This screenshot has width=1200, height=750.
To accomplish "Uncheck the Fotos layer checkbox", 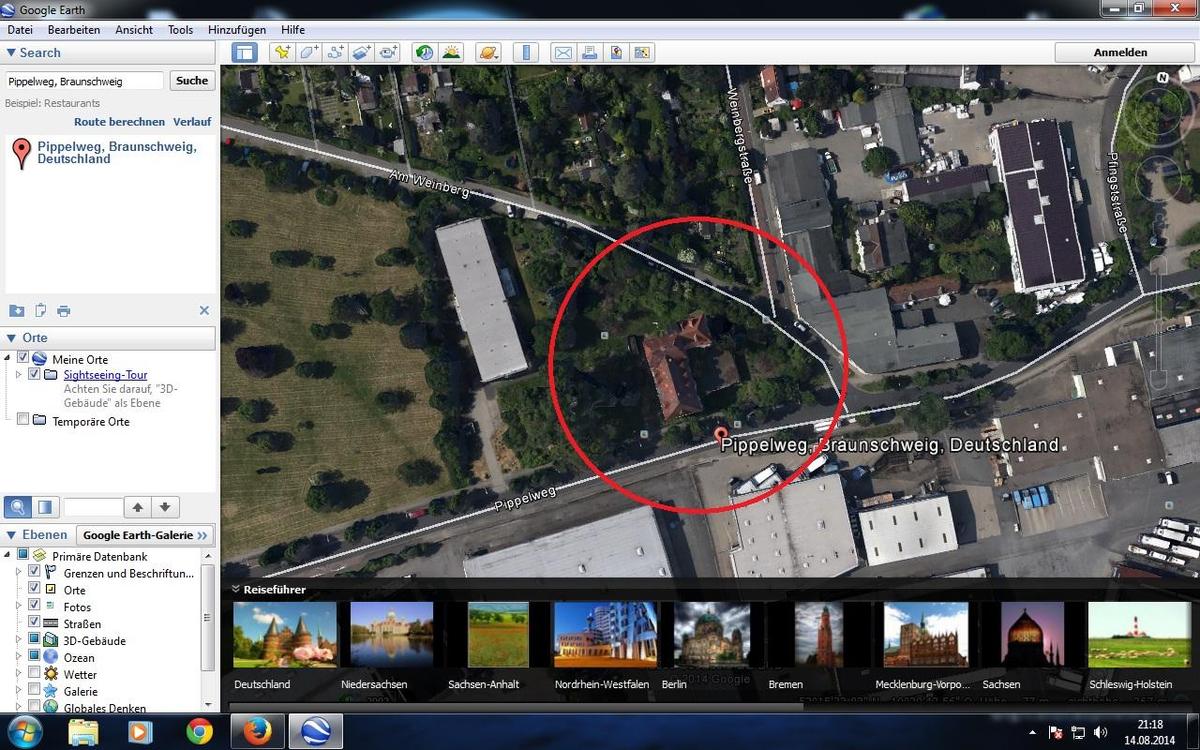I will click(34, 606).
